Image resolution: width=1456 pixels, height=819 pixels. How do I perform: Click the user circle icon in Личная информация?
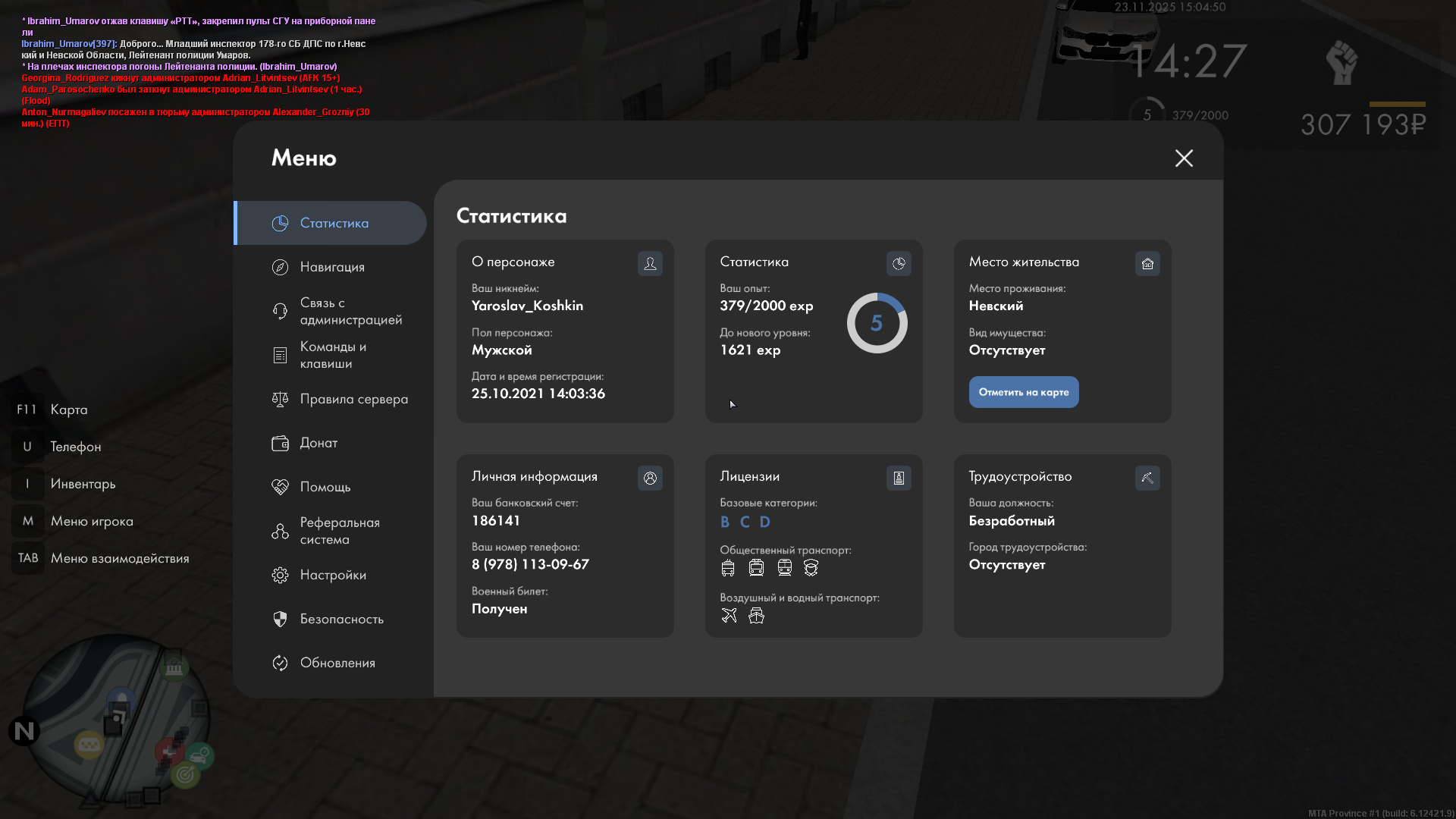click(x=650, y=478)
